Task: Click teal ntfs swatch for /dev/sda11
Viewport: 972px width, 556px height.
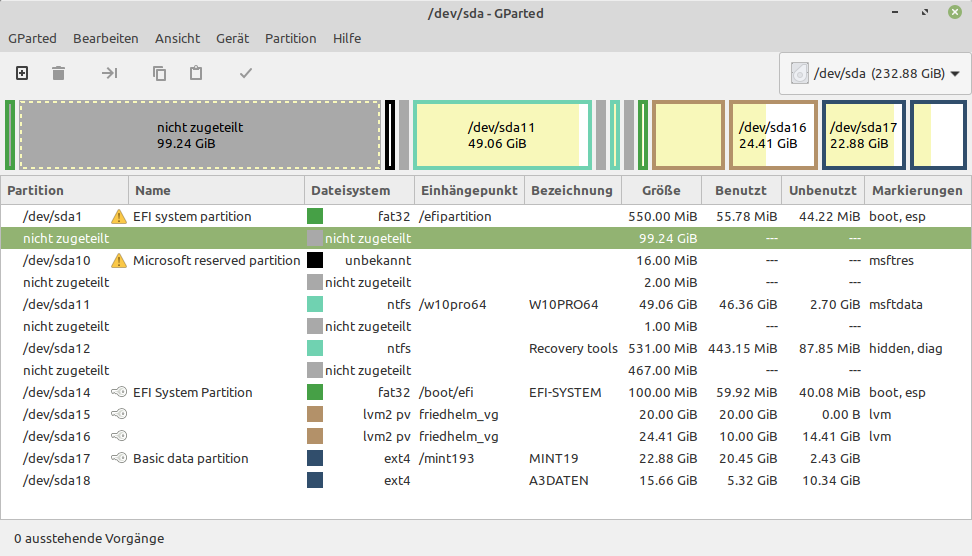Action: (315, 304)
